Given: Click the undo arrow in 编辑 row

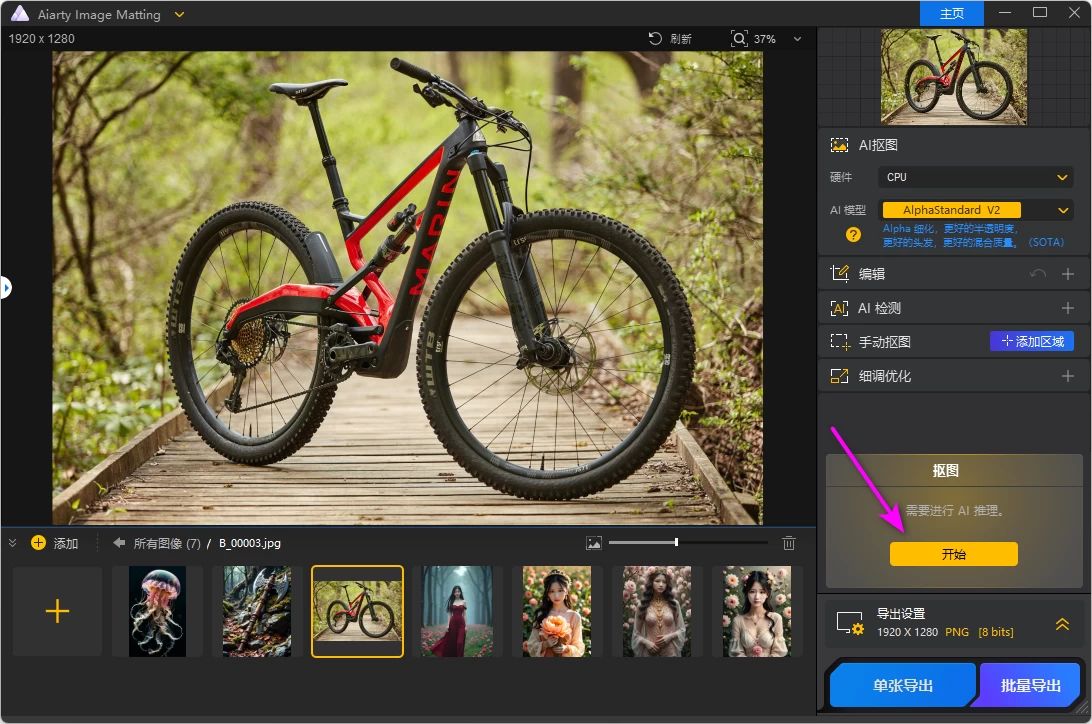Looking at the screenshot, I should (1038, 274).
